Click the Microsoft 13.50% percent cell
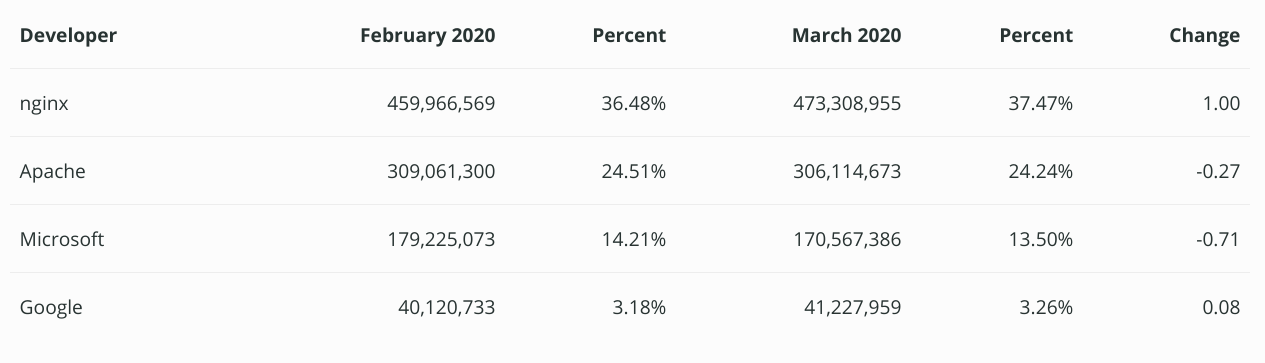This screenshot has width=1265, height=363. pos(1041,239)
